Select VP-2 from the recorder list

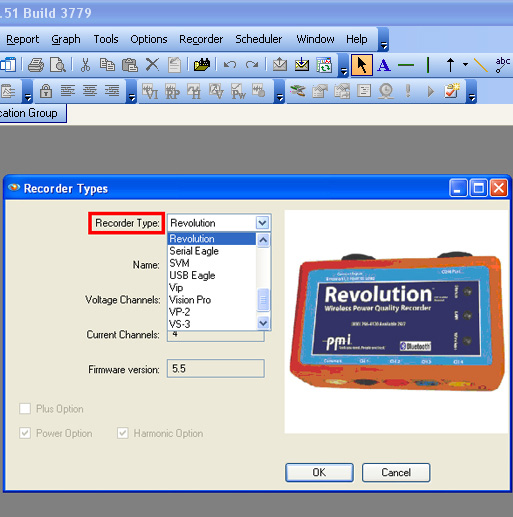211,312
